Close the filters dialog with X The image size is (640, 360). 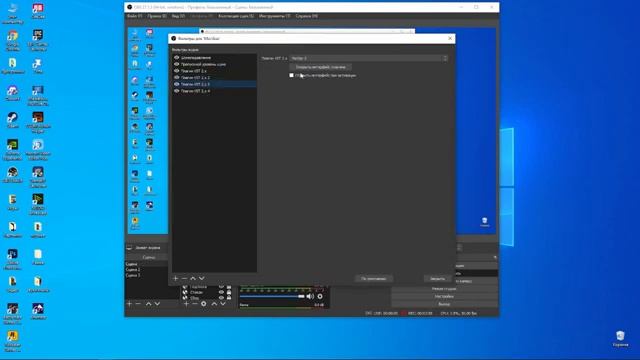[x=450, y=38]
